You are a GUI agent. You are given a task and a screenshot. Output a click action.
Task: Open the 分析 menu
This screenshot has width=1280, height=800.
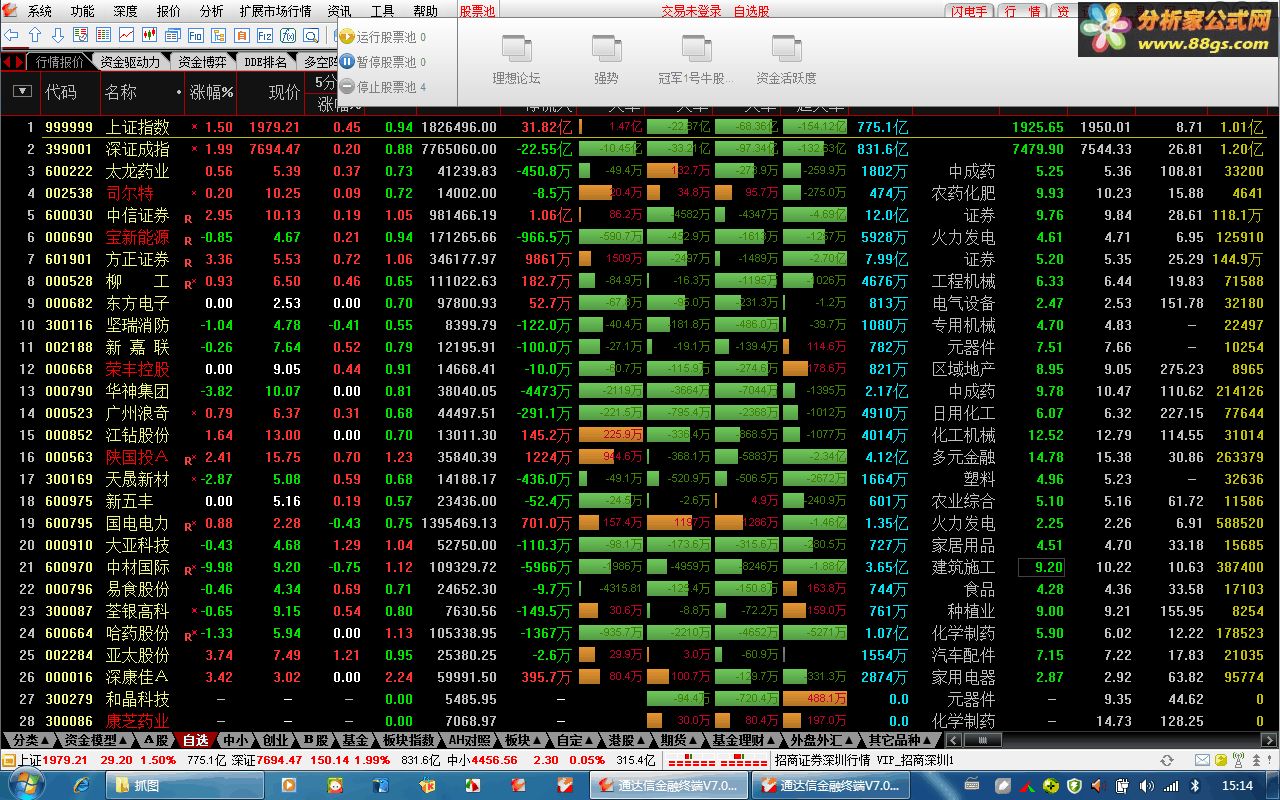click(211, 11)
